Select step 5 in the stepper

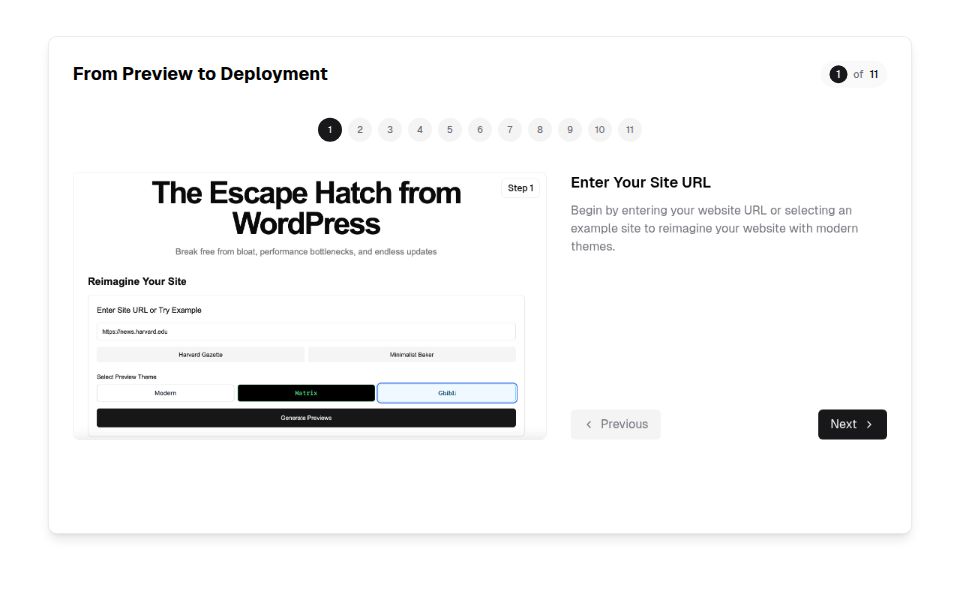[x=450, y=130]
